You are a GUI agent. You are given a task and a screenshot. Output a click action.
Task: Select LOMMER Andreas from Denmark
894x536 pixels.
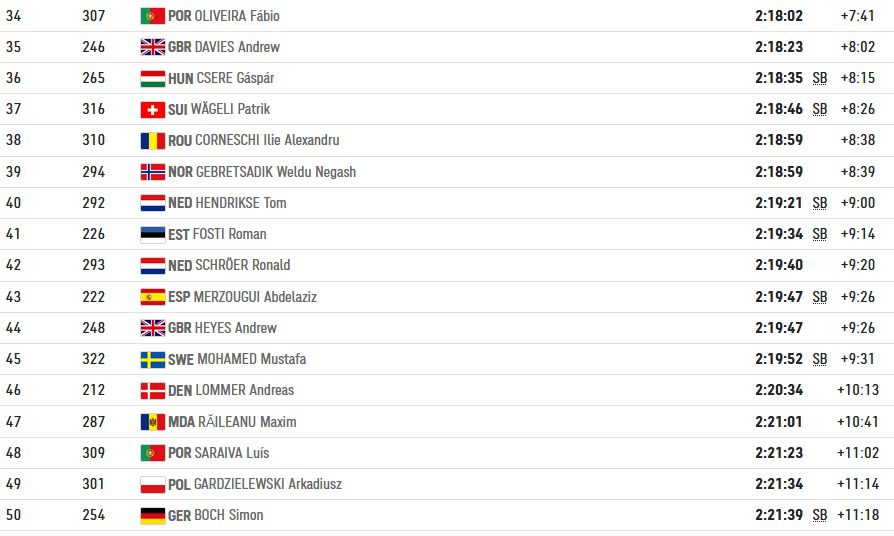[x=245, y=390]
